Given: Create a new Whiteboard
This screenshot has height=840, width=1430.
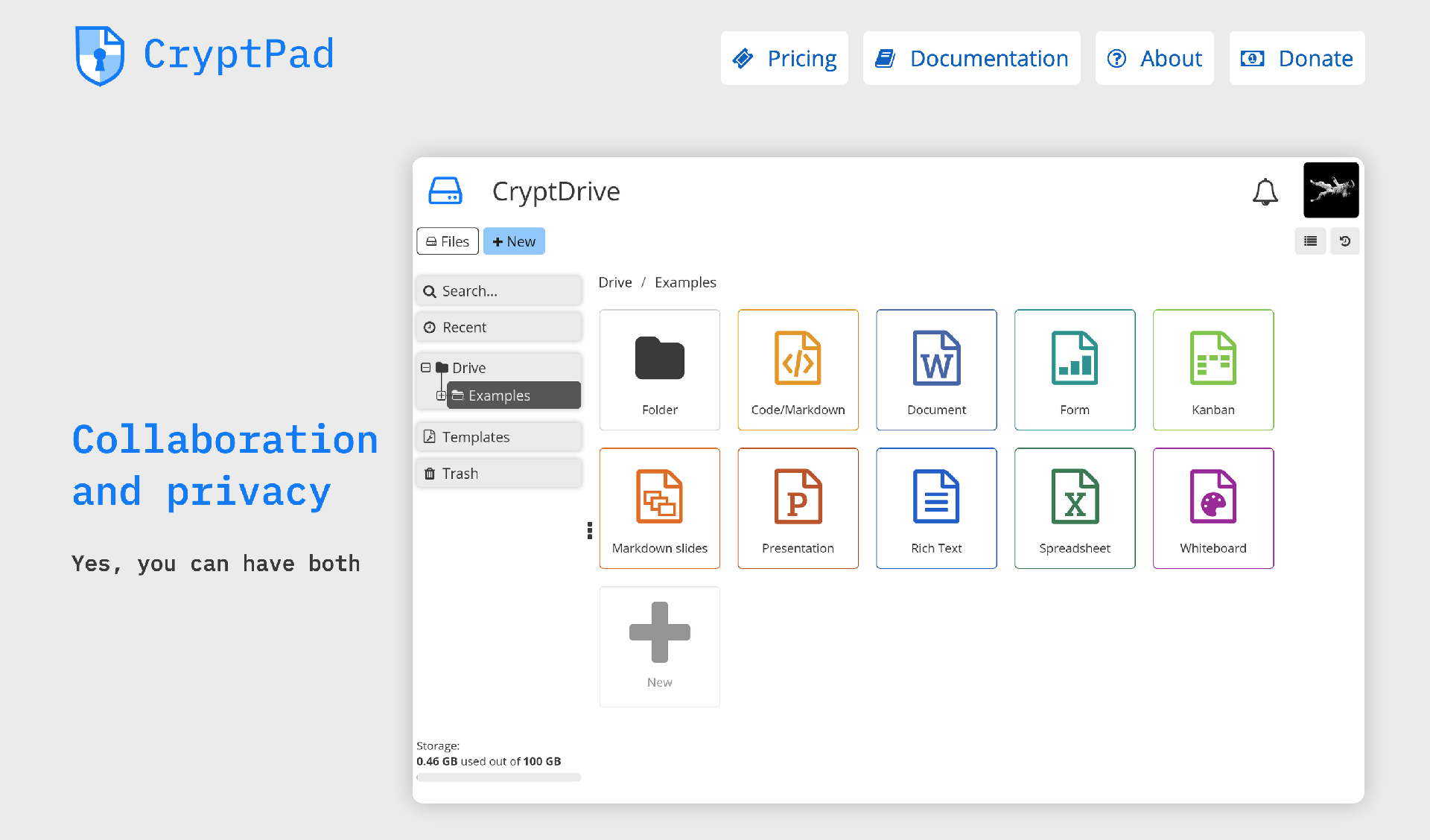Looking at the screenshot, I should coord(1213,509).
